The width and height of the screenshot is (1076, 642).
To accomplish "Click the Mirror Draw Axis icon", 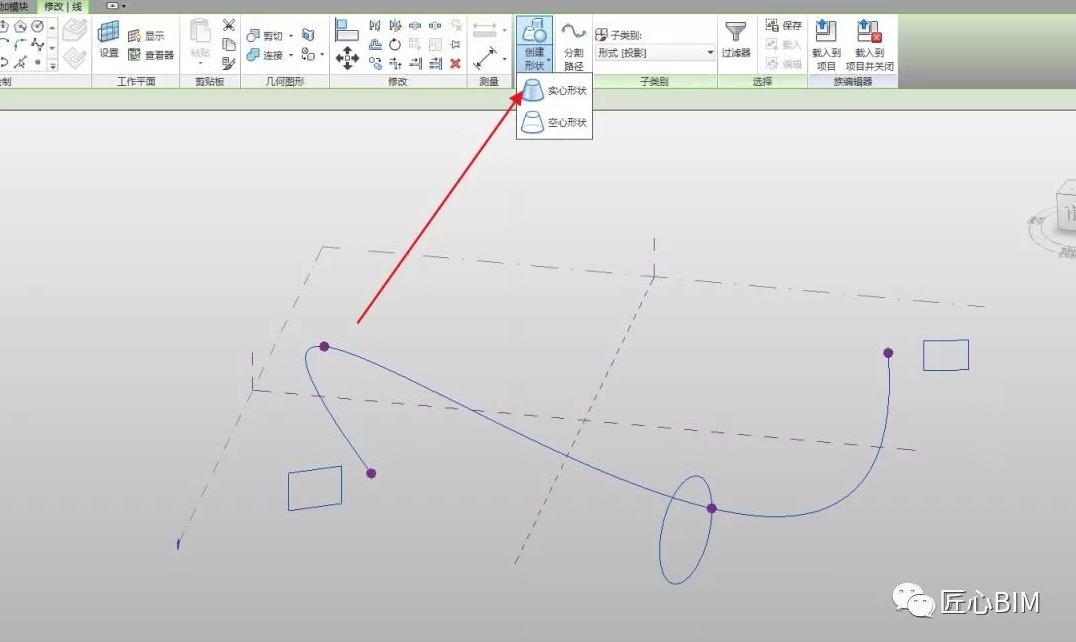I will (x=395, y=25).
